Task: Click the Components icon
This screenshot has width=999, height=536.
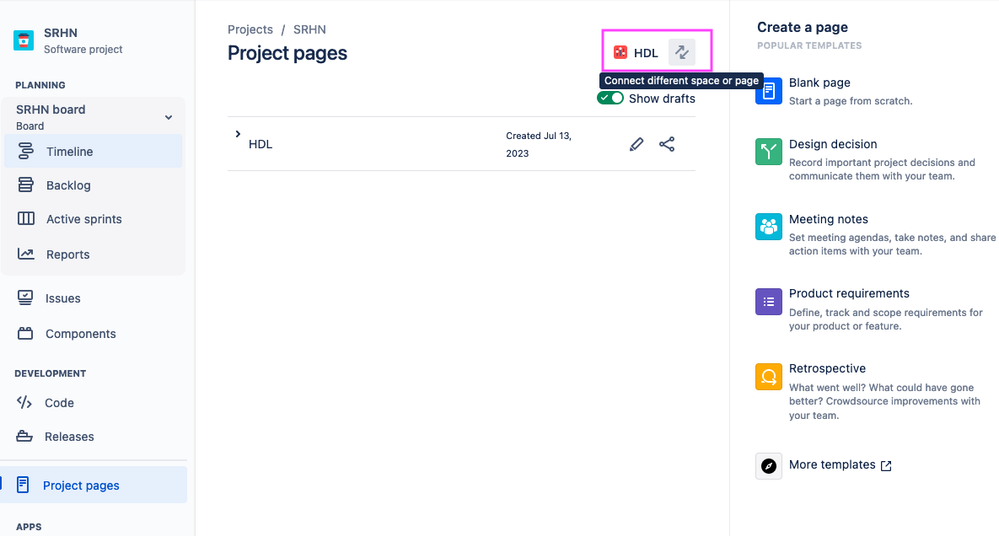Action: coord(25,333)
